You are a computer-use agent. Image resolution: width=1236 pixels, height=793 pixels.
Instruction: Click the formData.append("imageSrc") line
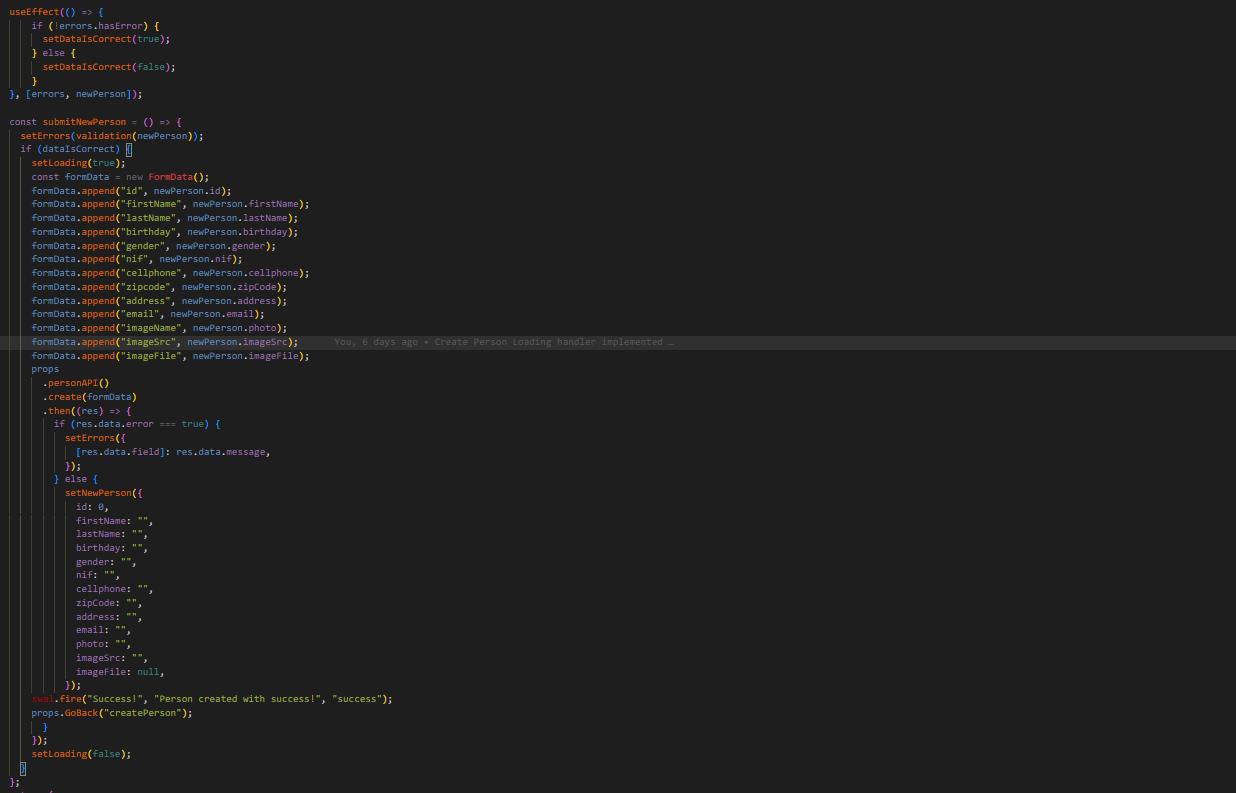[165, 342]
